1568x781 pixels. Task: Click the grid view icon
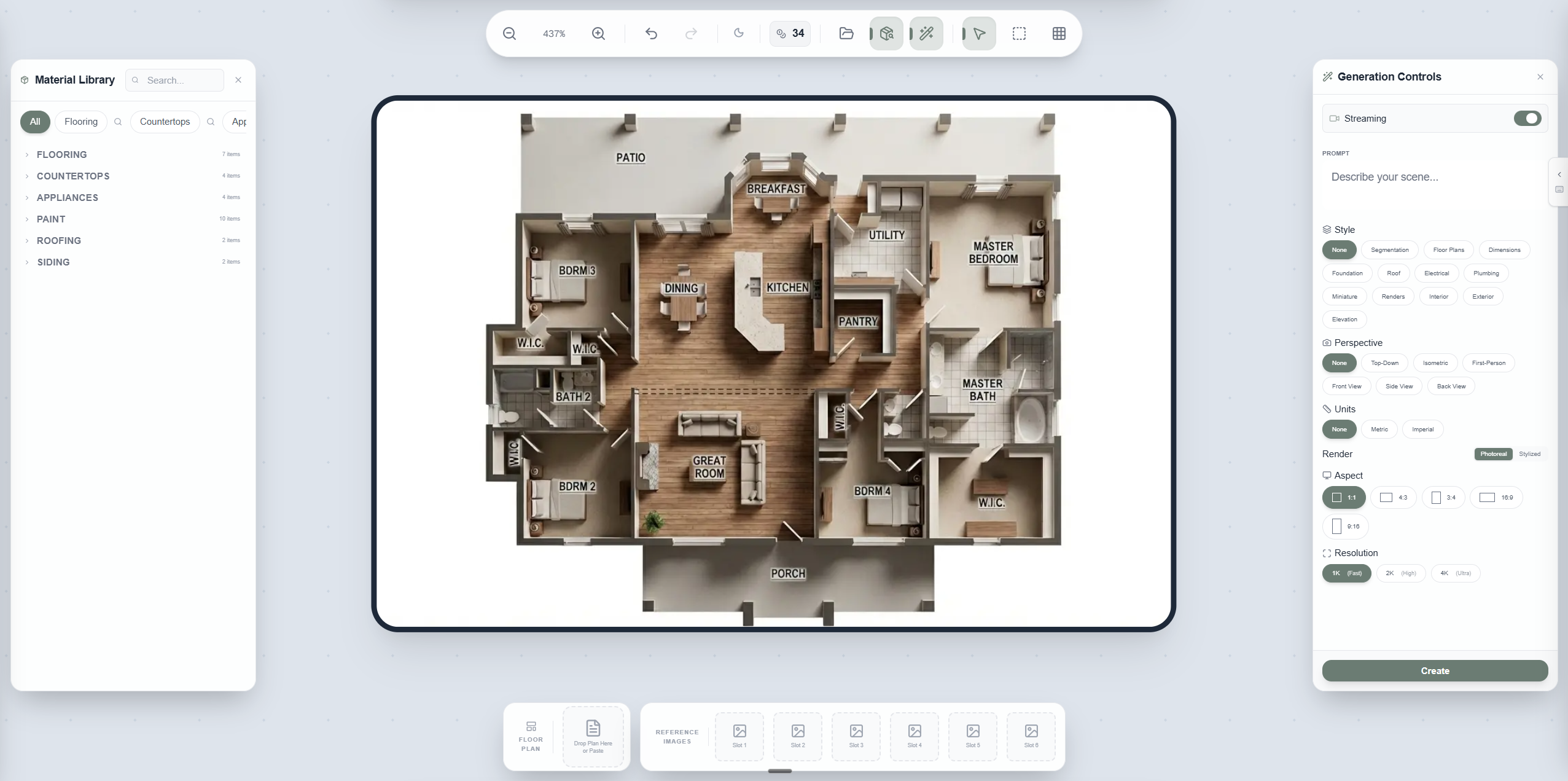[1059, 34]
